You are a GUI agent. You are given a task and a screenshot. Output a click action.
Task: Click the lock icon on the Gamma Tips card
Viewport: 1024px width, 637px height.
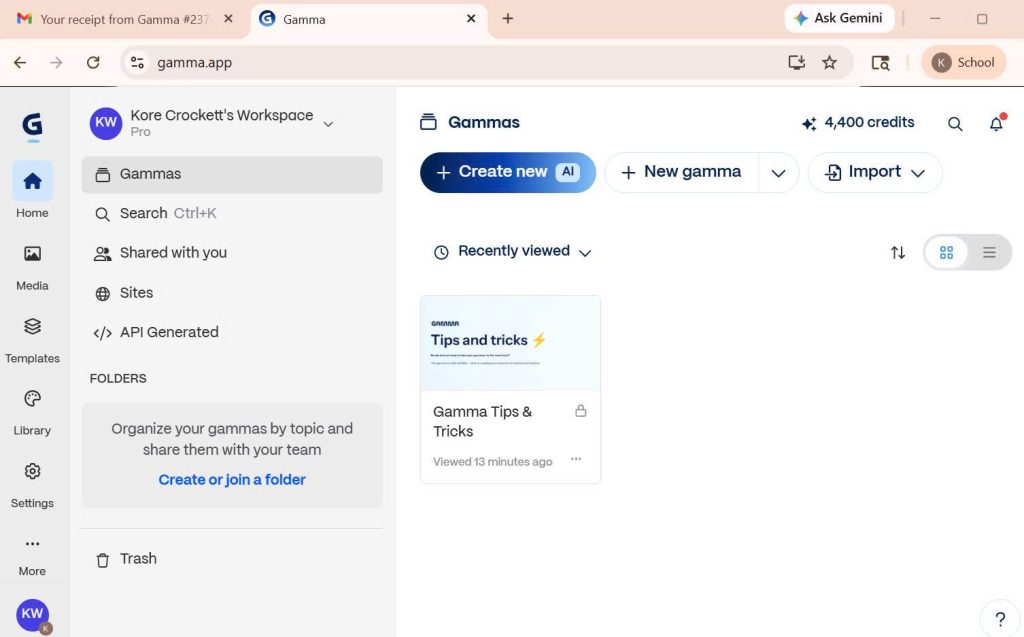[581, 411]
